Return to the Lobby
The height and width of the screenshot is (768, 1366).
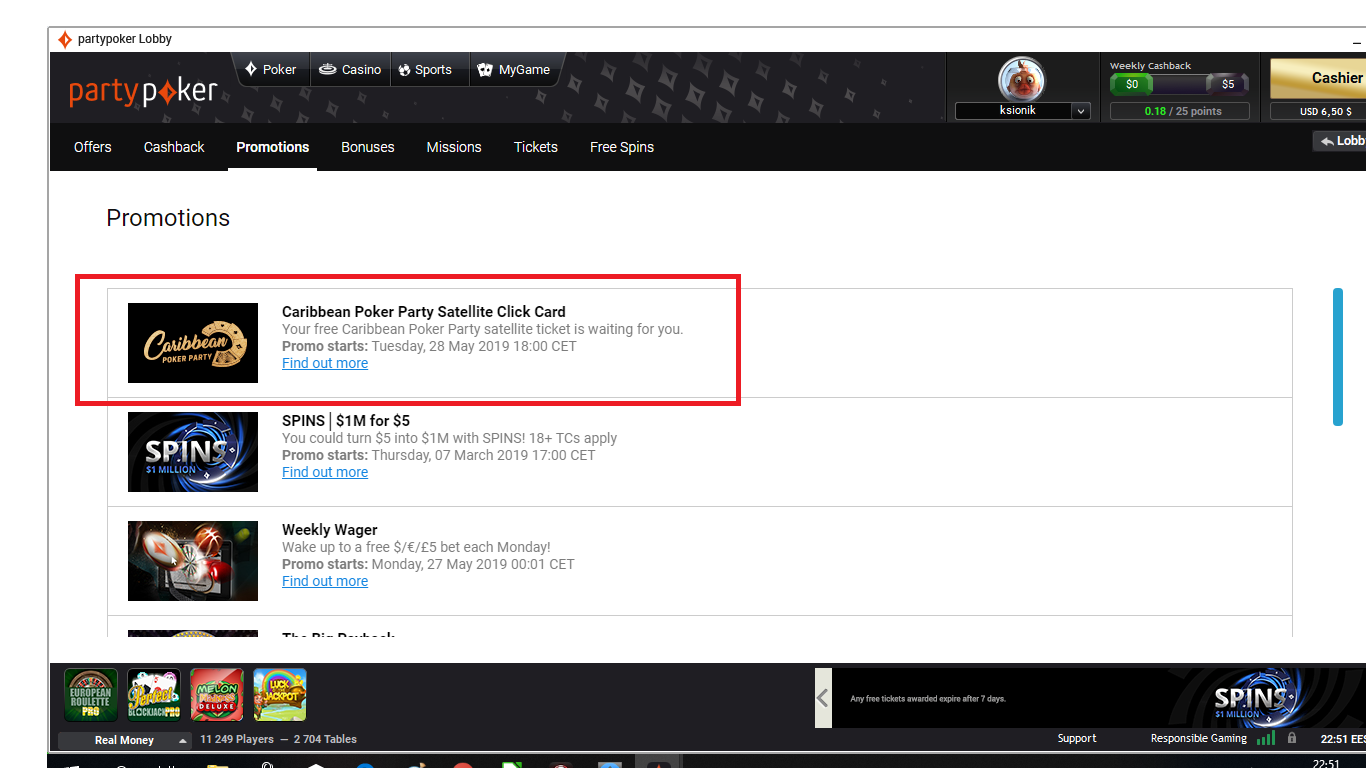[x=1340, y=141]
